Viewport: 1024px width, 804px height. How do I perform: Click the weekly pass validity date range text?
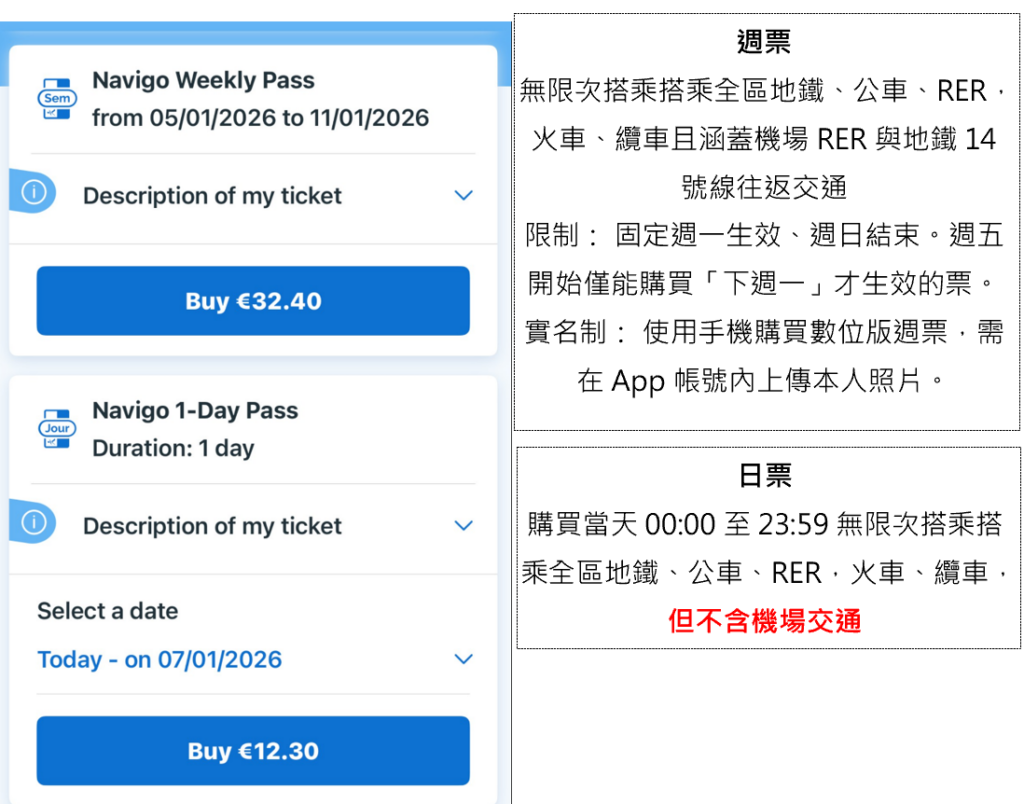click(260, 118)
